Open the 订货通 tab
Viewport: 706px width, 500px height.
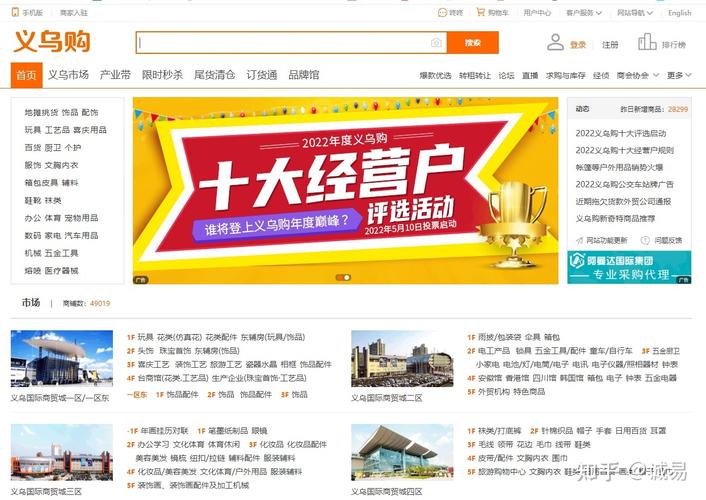262,75
